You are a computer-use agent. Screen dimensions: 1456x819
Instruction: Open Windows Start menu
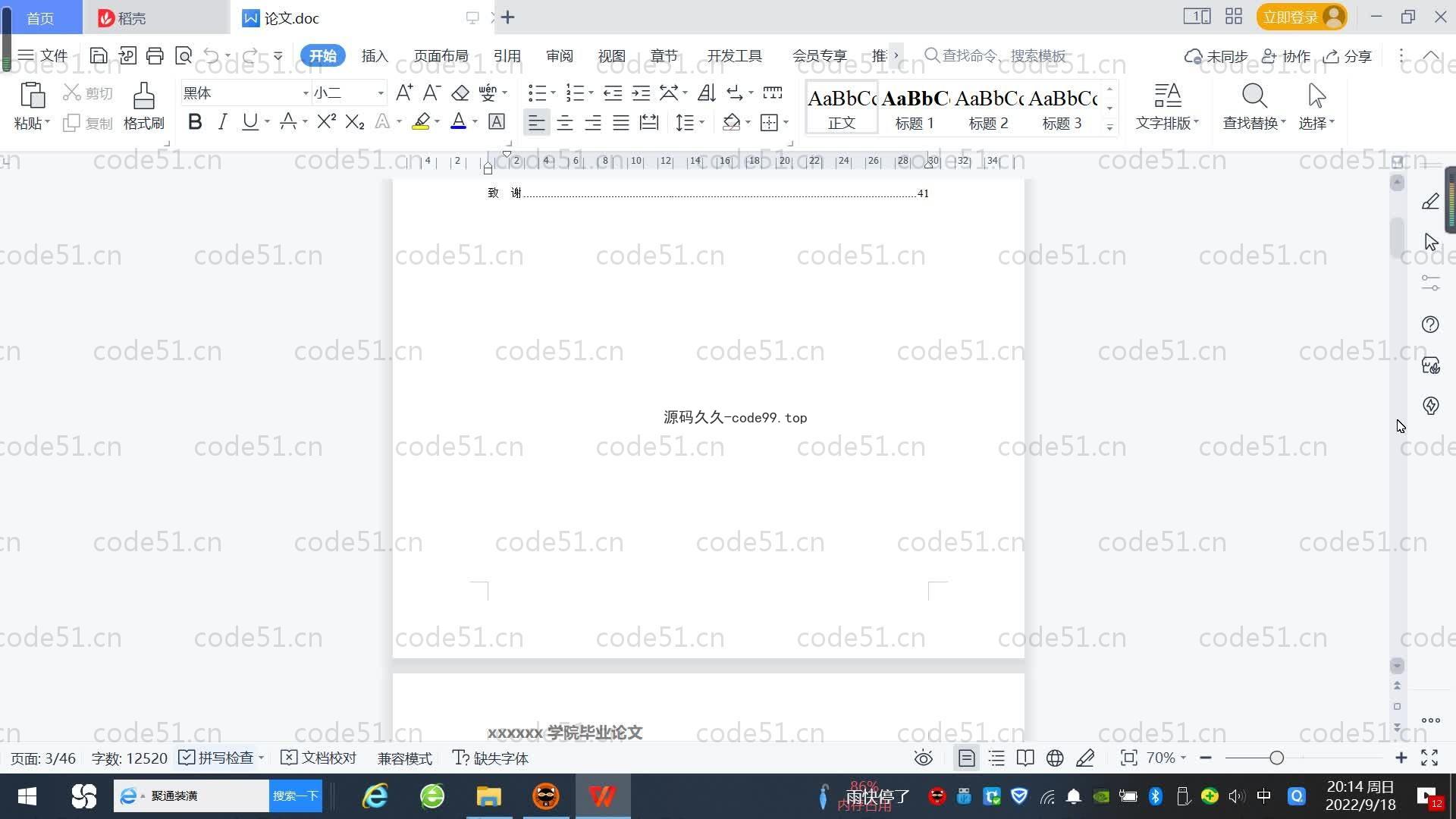pyautogui.click(x=27, y=796)
